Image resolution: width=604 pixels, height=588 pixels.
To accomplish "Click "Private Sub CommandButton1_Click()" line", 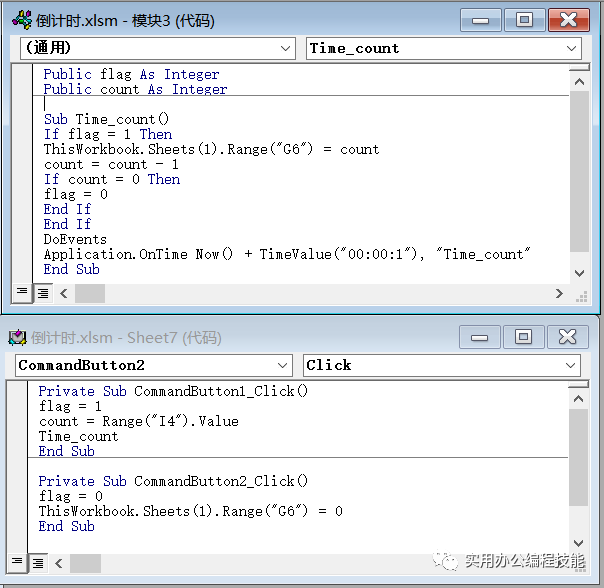I will [x=173, y=391].
